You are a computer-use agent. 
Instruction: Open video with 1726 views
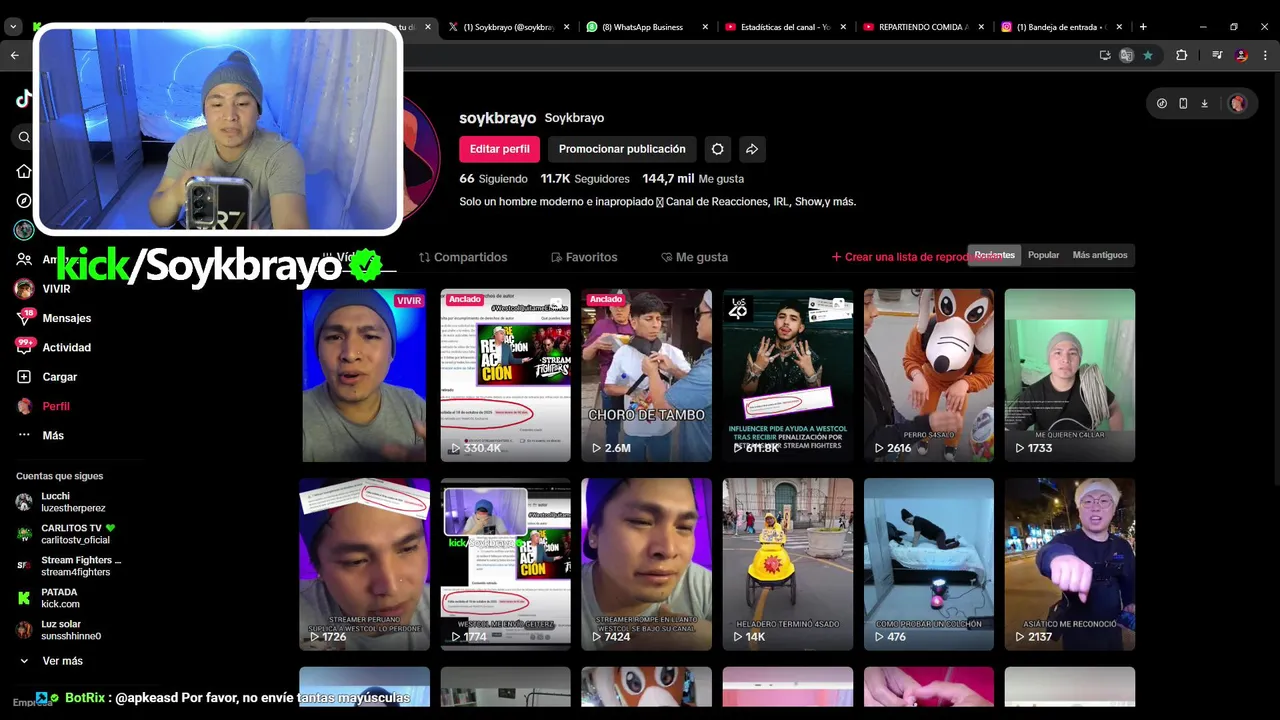(x=364, y=564)
